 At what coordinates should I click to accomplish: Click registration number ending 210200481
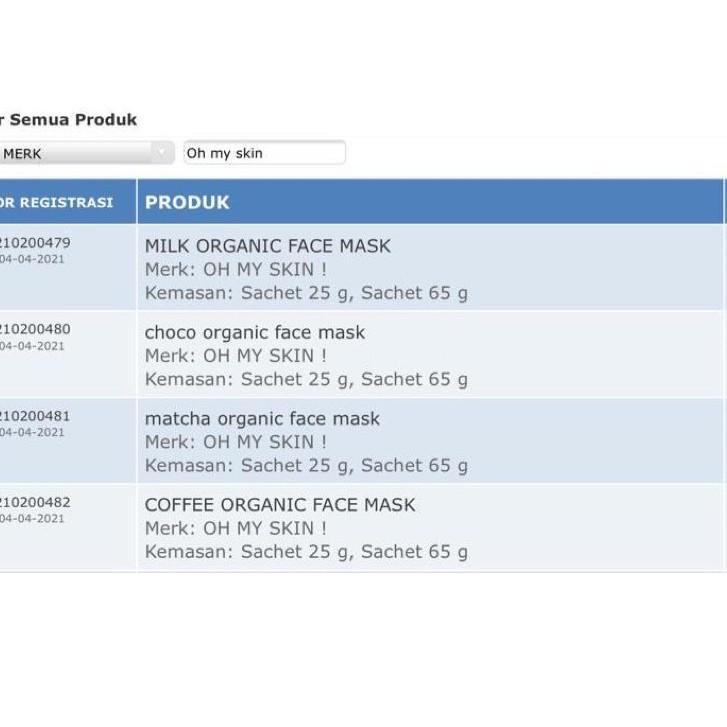pyautogui.click(x=36, y=416)
